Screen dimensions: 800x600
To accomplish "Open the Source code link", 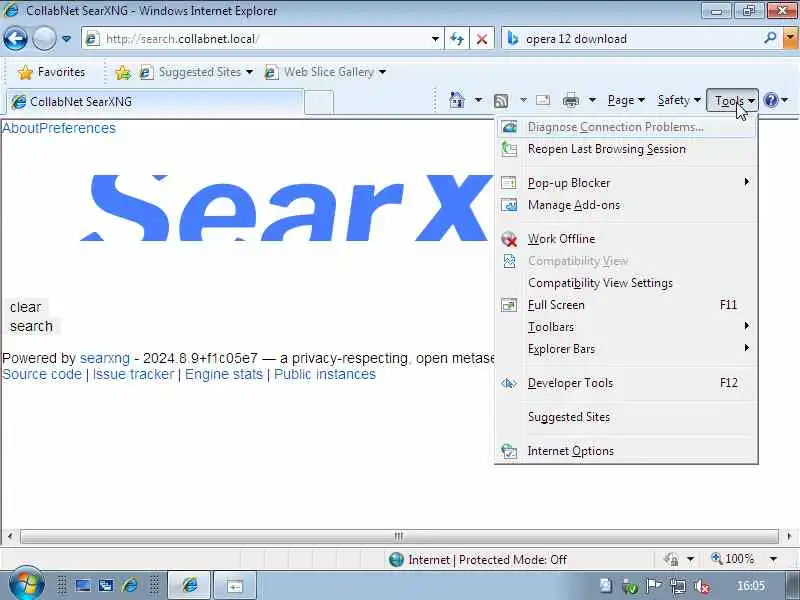I will (x=42, y=374).
